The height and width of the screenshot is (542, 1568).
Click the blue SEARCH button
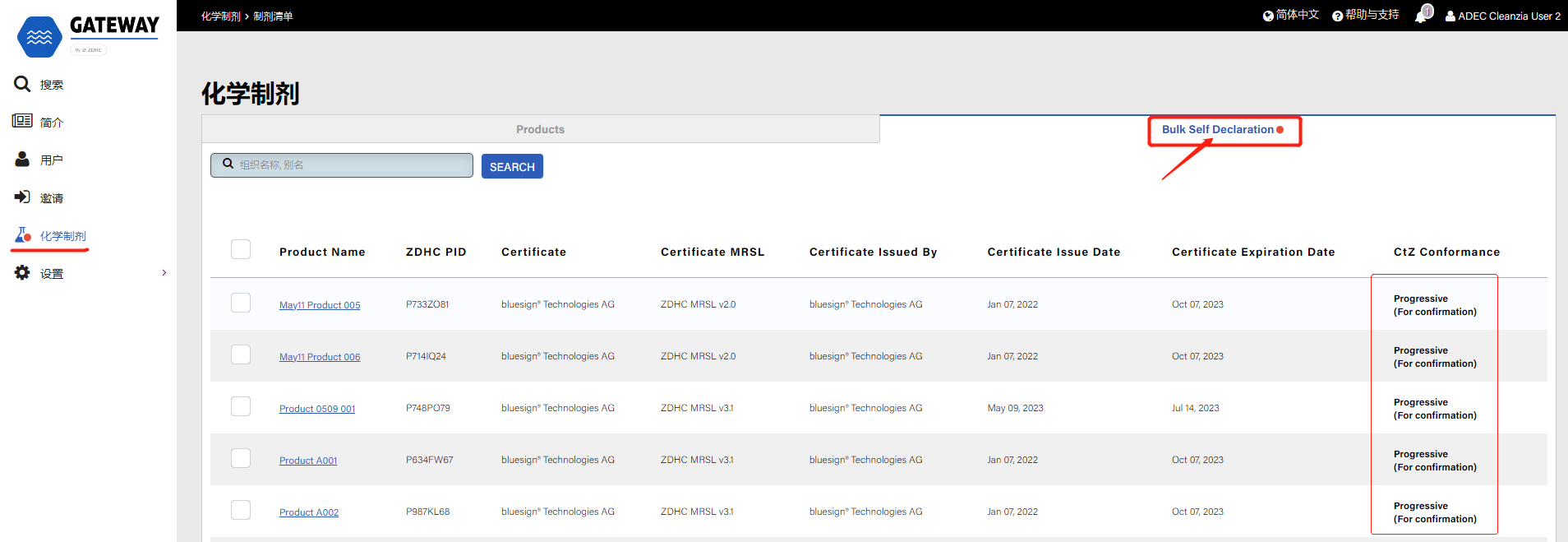[512, 166]
